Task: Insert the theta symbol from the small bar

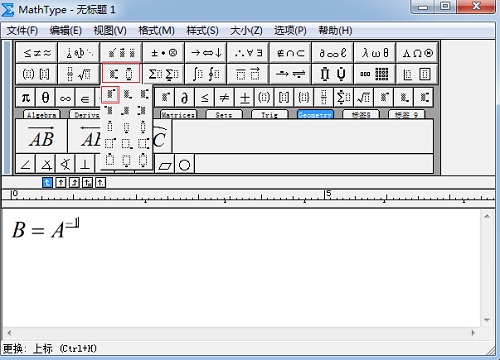Action: 45,98
